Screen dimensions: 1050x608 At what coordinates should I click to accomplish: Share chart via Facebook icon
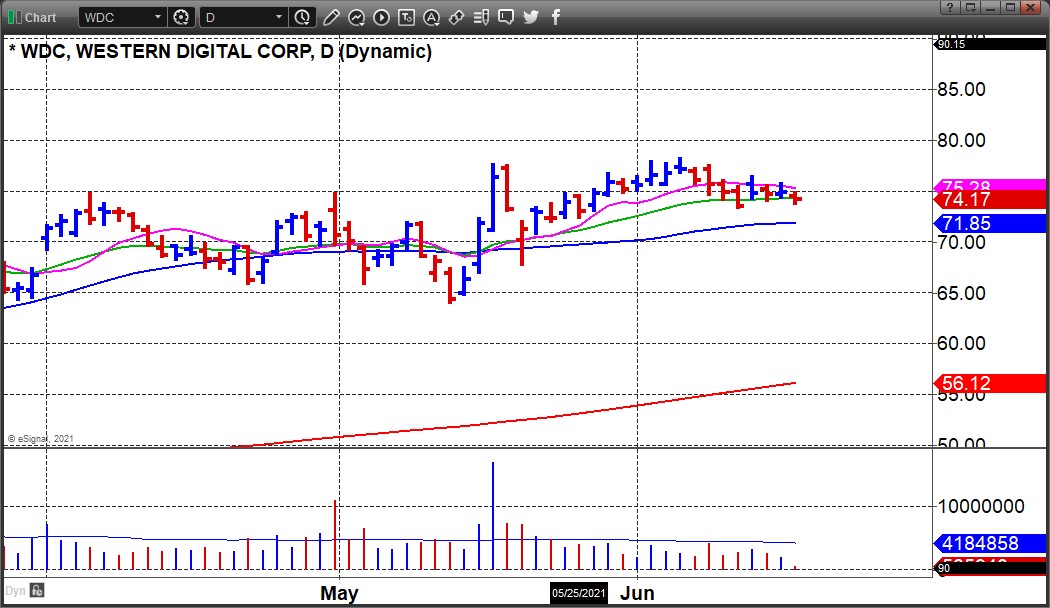pos(556,17)
